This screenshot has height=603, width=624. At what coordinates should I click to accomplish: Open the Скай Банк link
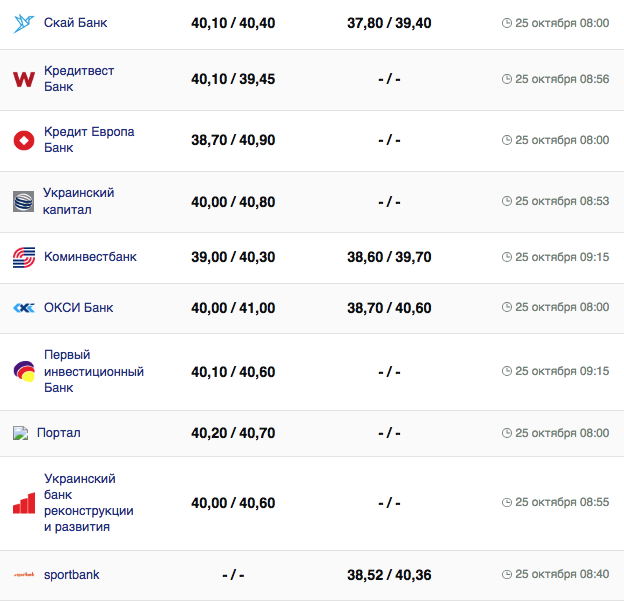[x=76, y=22]
